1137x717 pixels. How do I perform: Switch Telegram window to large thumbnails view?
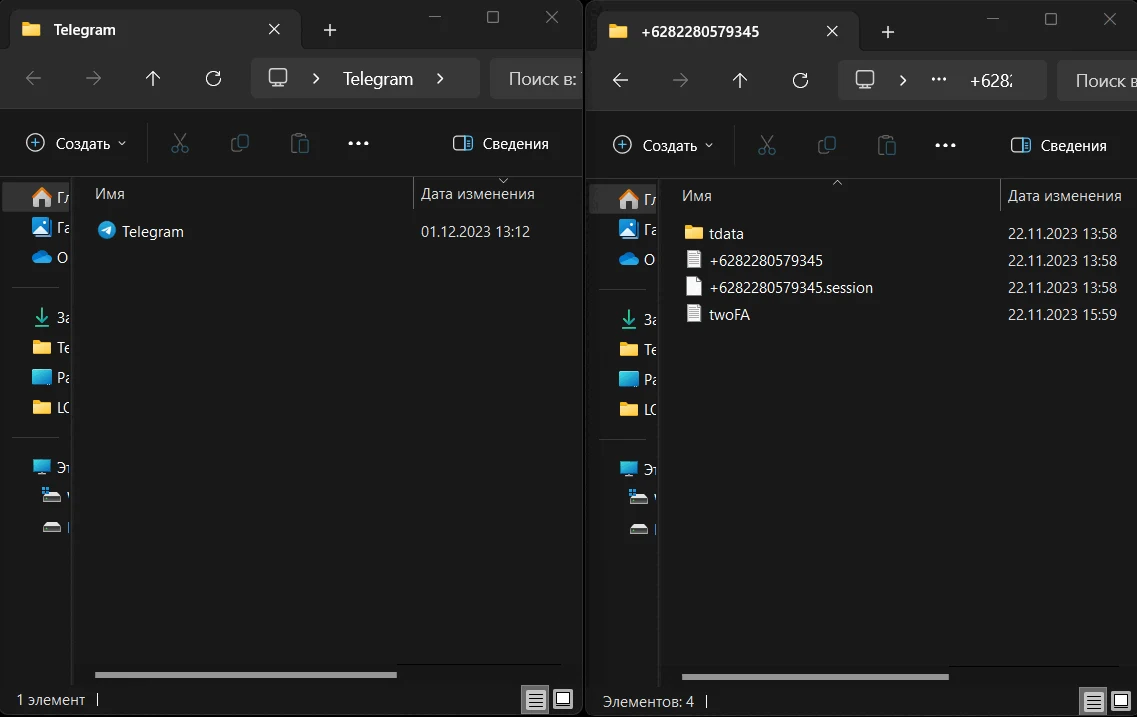click(x=563, y=700)
